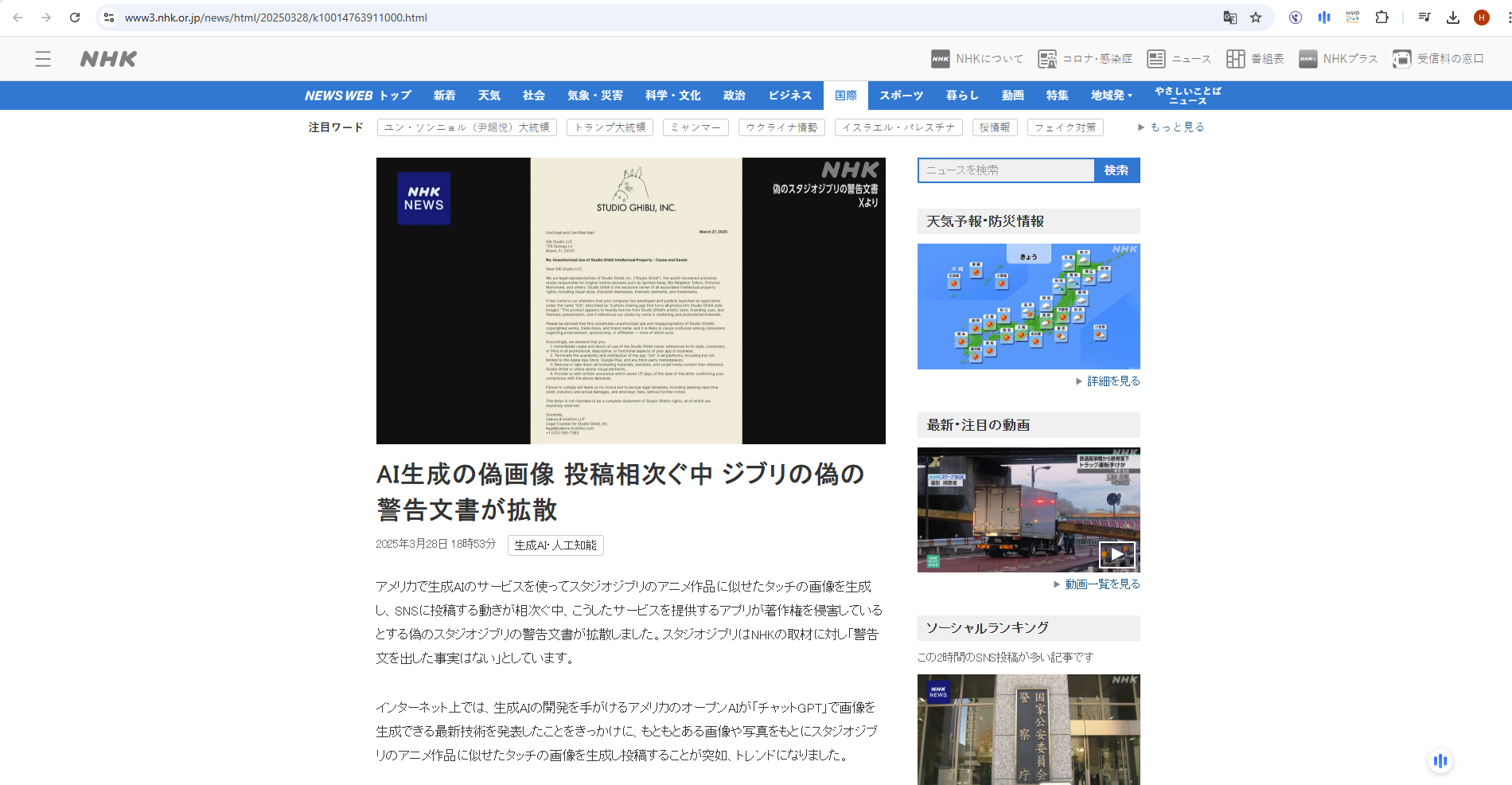Viewport: 1512px width, 785px height.
Task: Click the 生成AI・人工知能 tag link
Action: coord(555,545)
